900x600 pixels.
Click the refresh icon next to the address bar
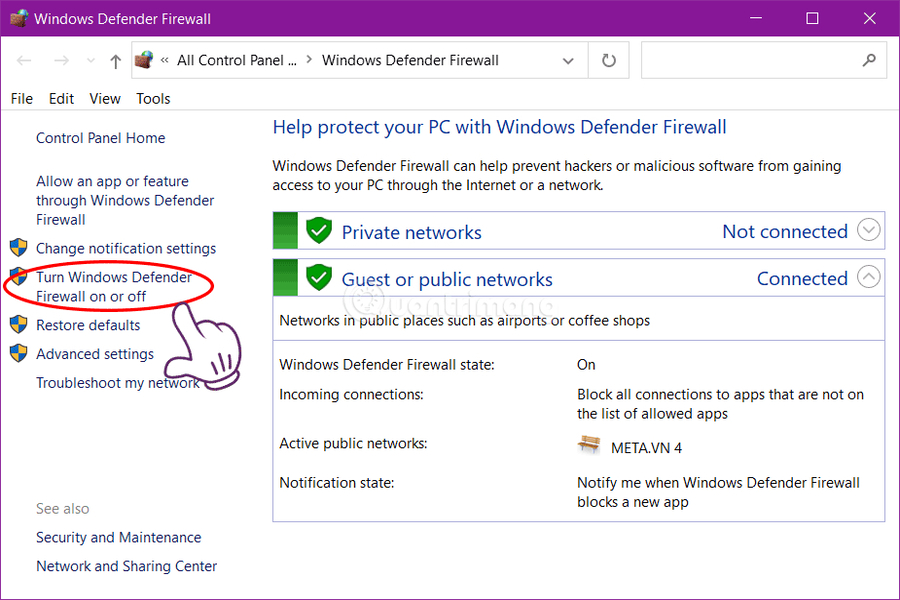[x=608, y=60]
